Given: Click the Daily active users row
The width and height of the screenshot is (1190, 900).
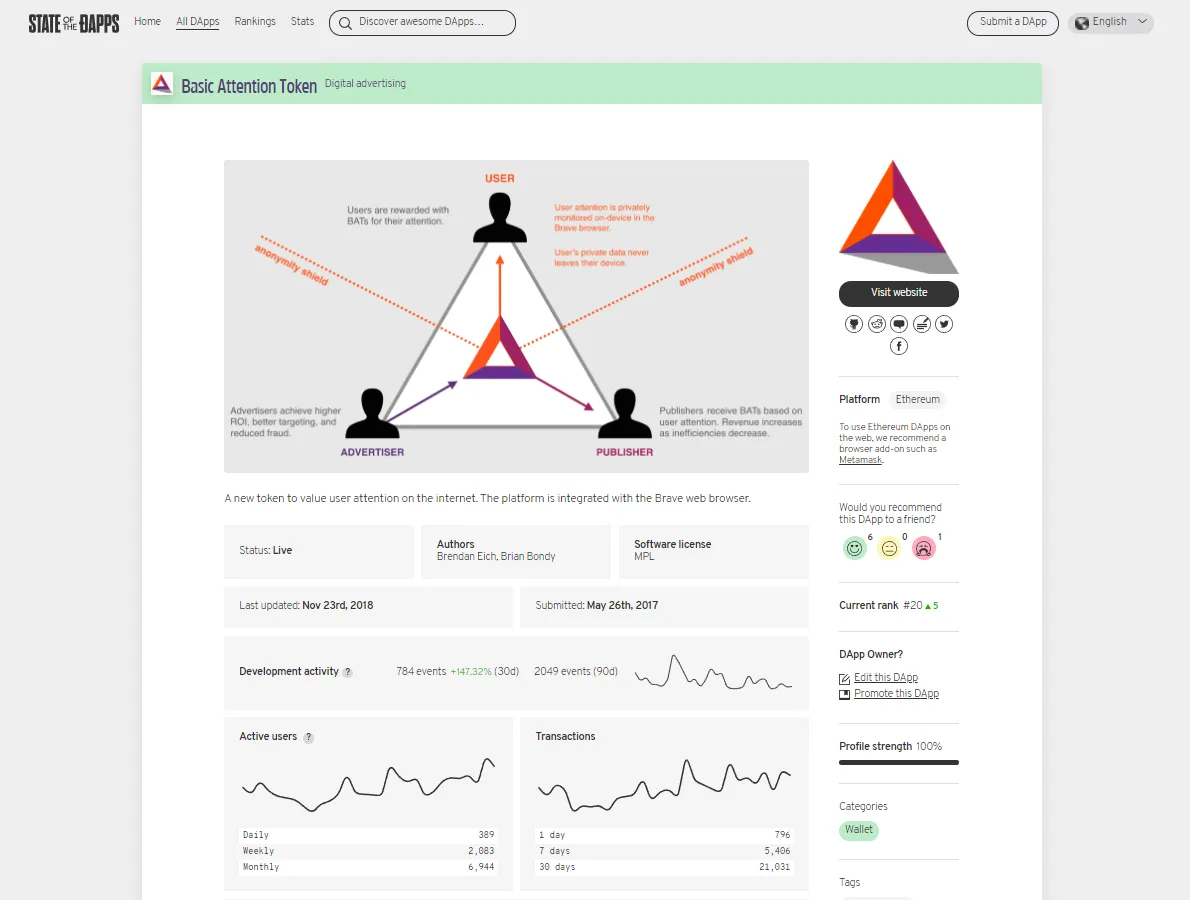Looking at the screenshot, I should pos(368,835).
